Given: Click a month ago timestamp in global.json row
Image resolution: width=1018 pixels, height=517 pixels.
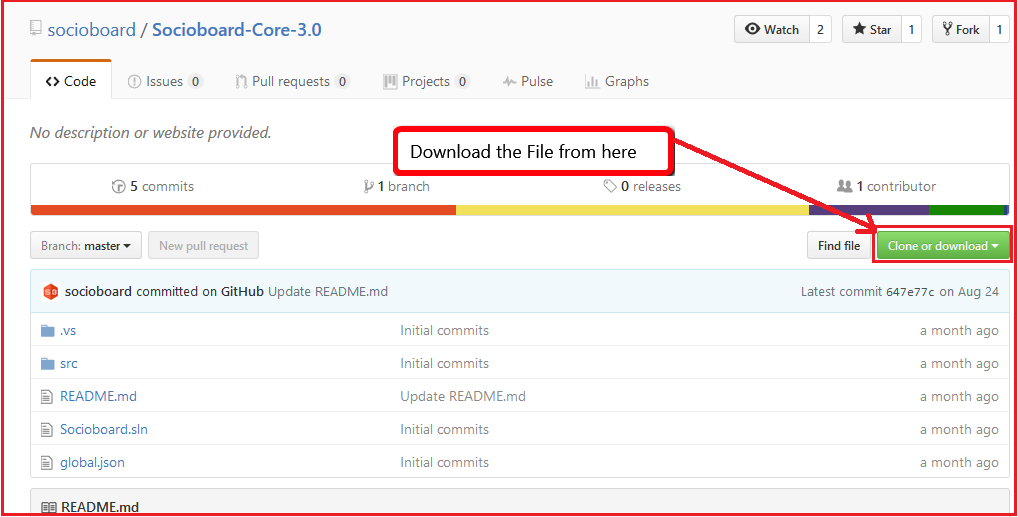Looking at the screenshot, I should (959, 462).
